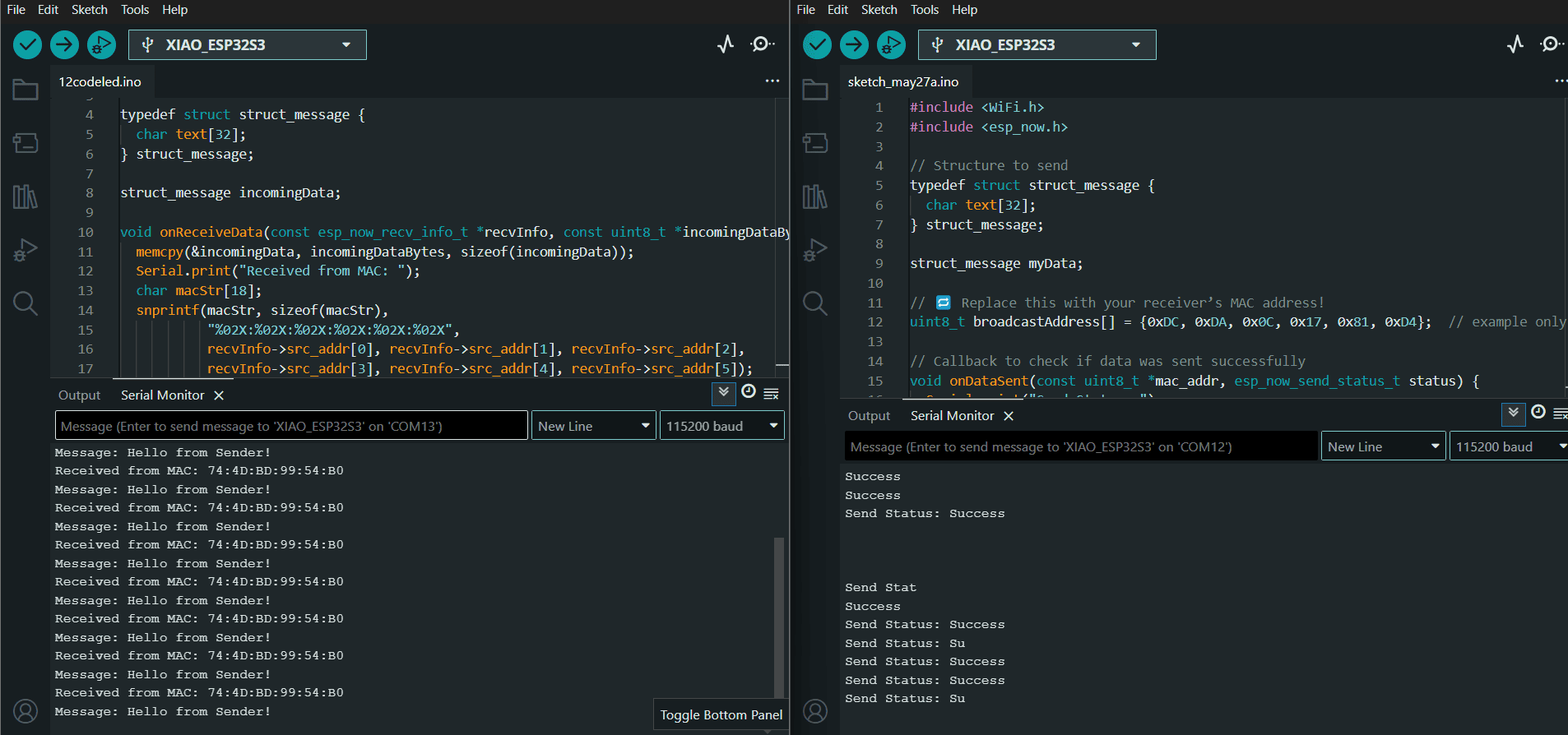The width and height of the screenshot is (1568, 735).
Task: Click onReceiveData function line in left editor
Action: [x=455, y=232]
